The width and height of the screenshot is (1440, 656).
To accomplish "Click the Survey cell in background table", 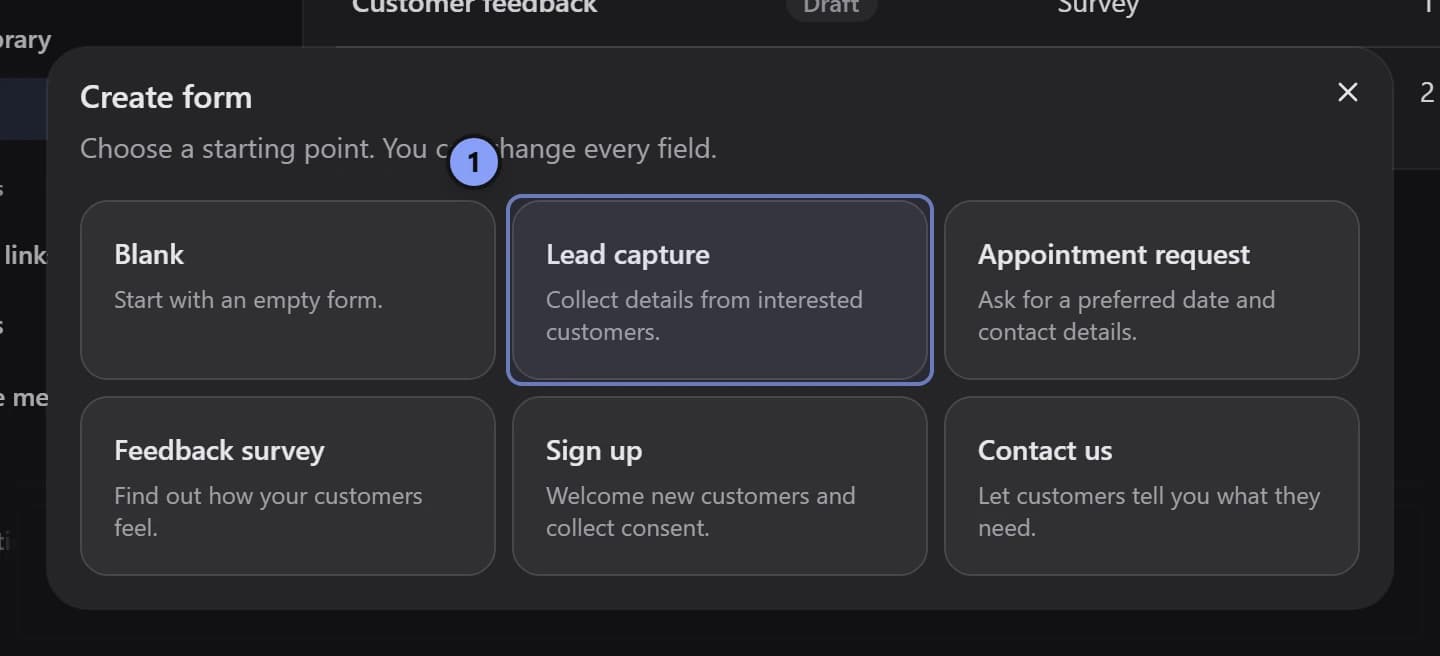I will (1098, 8).
